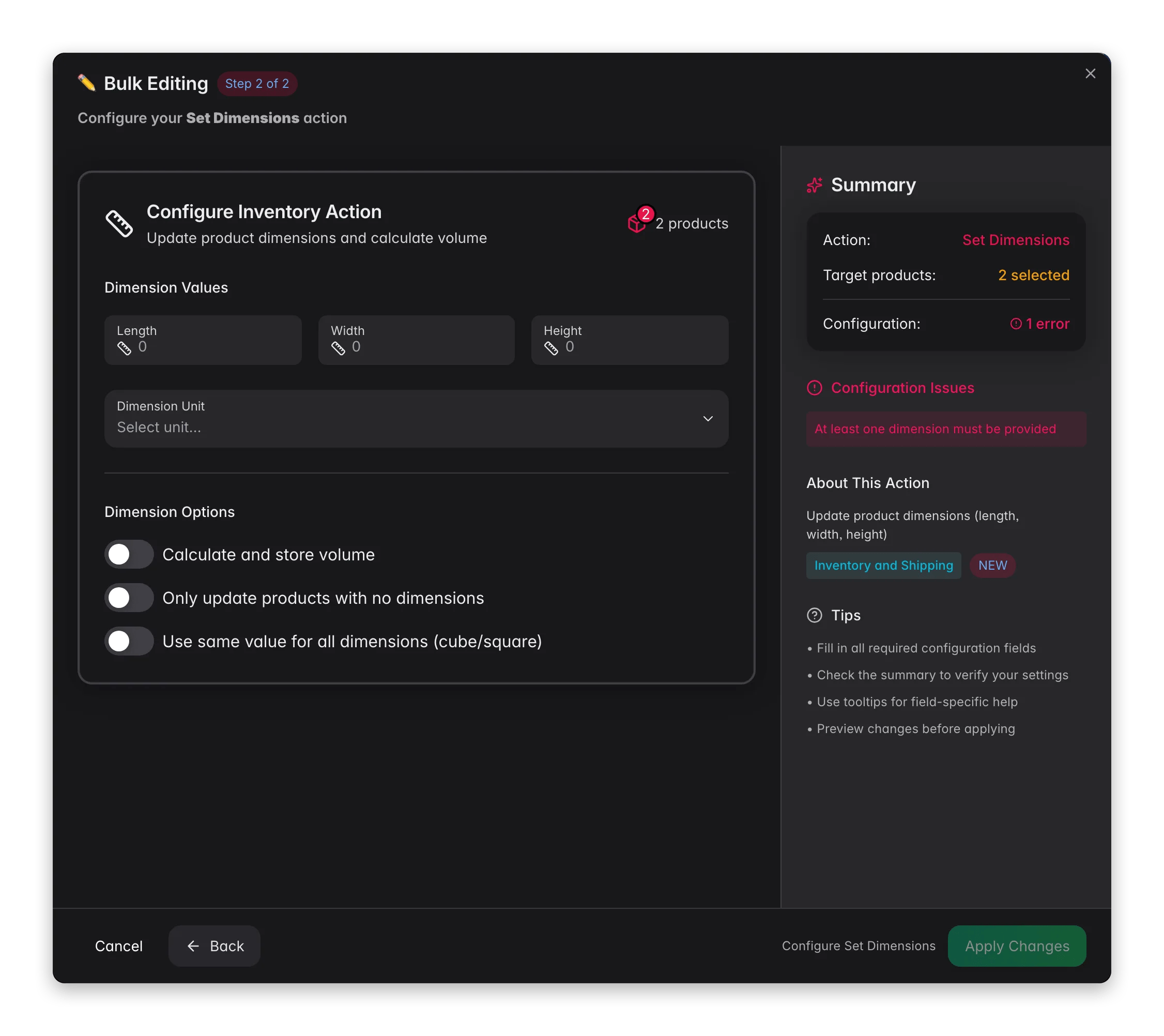Click tip 'Preview changes before applying'
The height and width of the screenshot is (1036, 1164).
pos(915,728)
